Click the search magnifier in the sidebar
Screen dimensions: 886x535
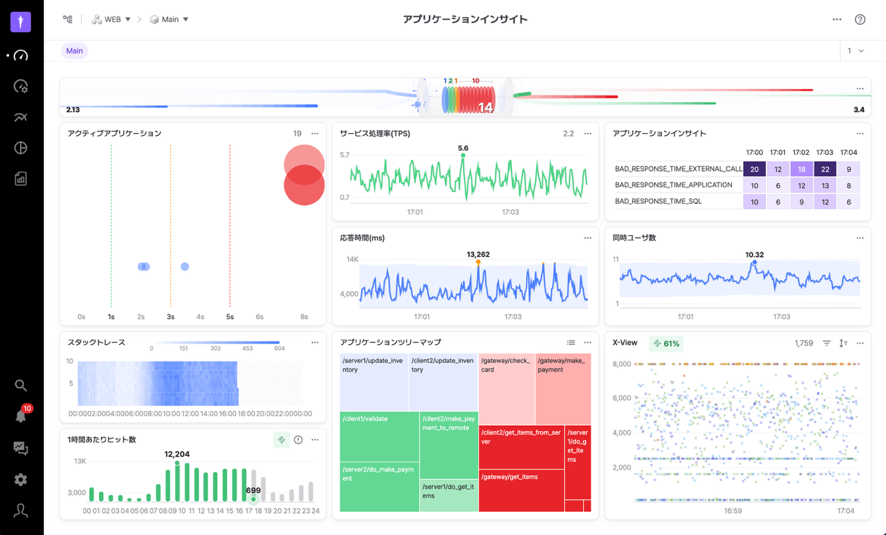pyautogui.click(x=20, y=385)
